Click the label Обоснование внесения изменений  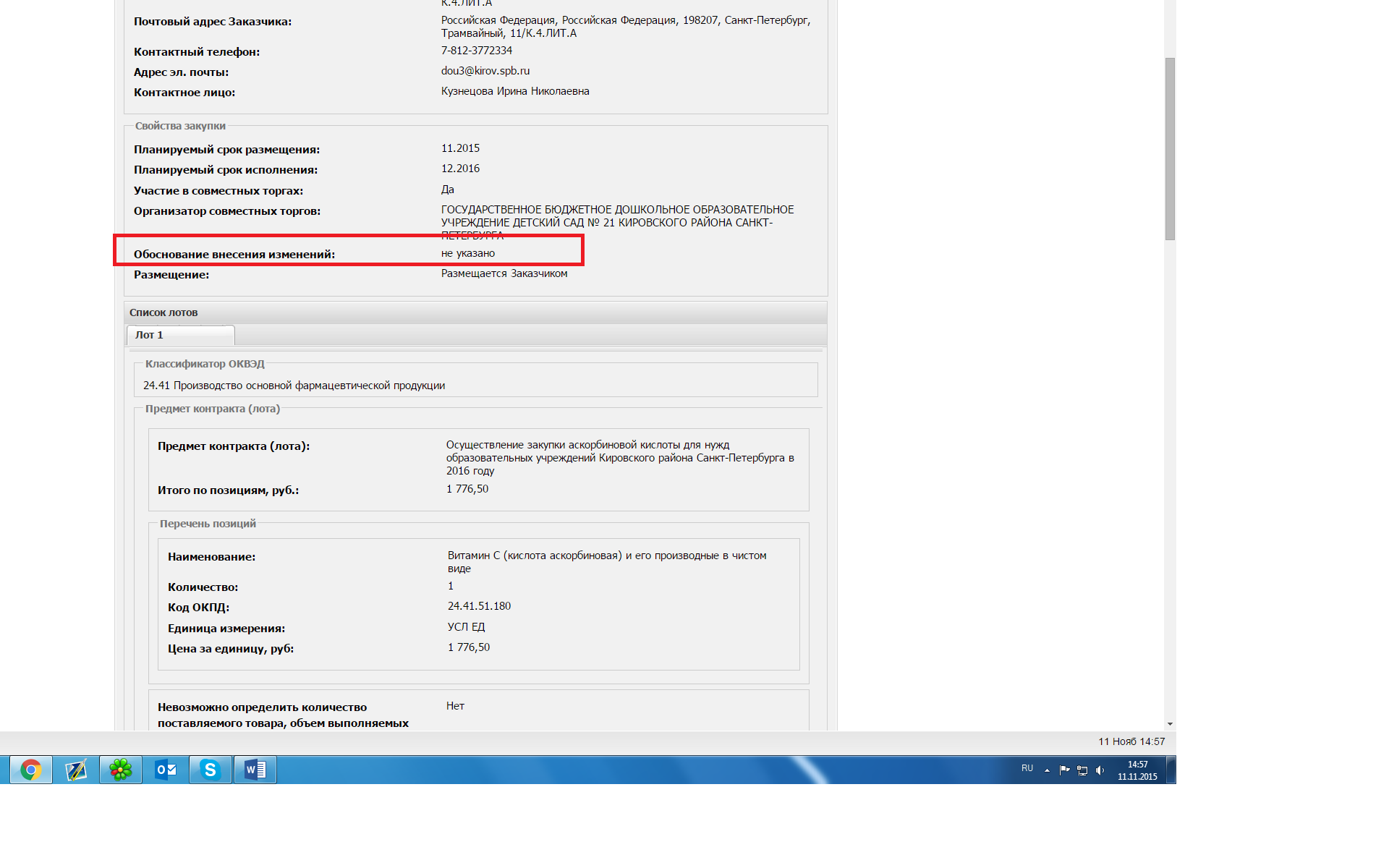coord(234,255)
